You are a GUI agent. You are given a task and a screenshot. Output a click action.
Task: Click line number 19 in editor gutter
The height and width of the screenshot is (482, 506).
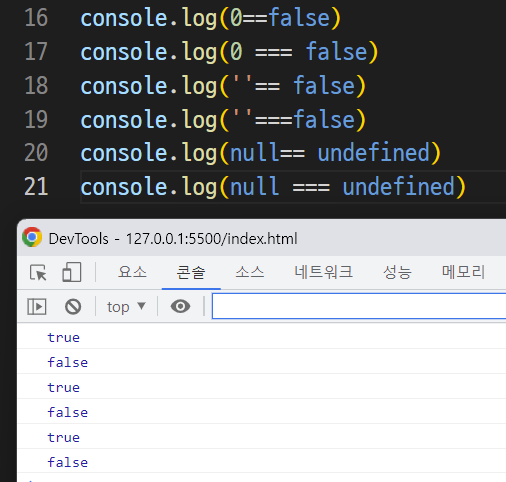pyautogui.click(x=36, y=119)
